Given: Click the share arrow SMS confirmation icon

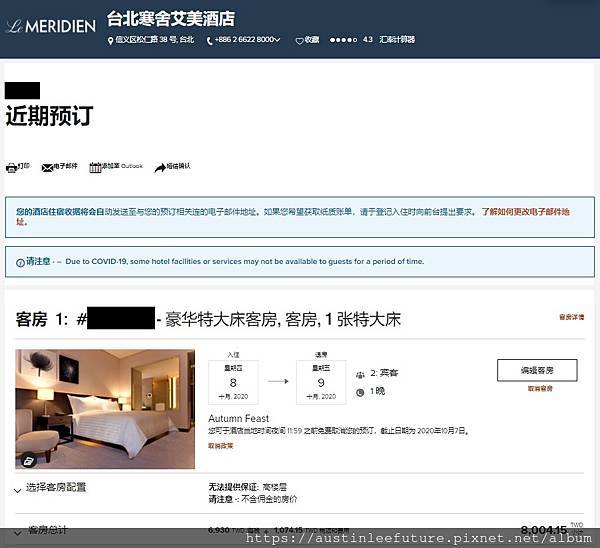Looking at the screenshot, I should pyautogui.click(x=160, y=168).
